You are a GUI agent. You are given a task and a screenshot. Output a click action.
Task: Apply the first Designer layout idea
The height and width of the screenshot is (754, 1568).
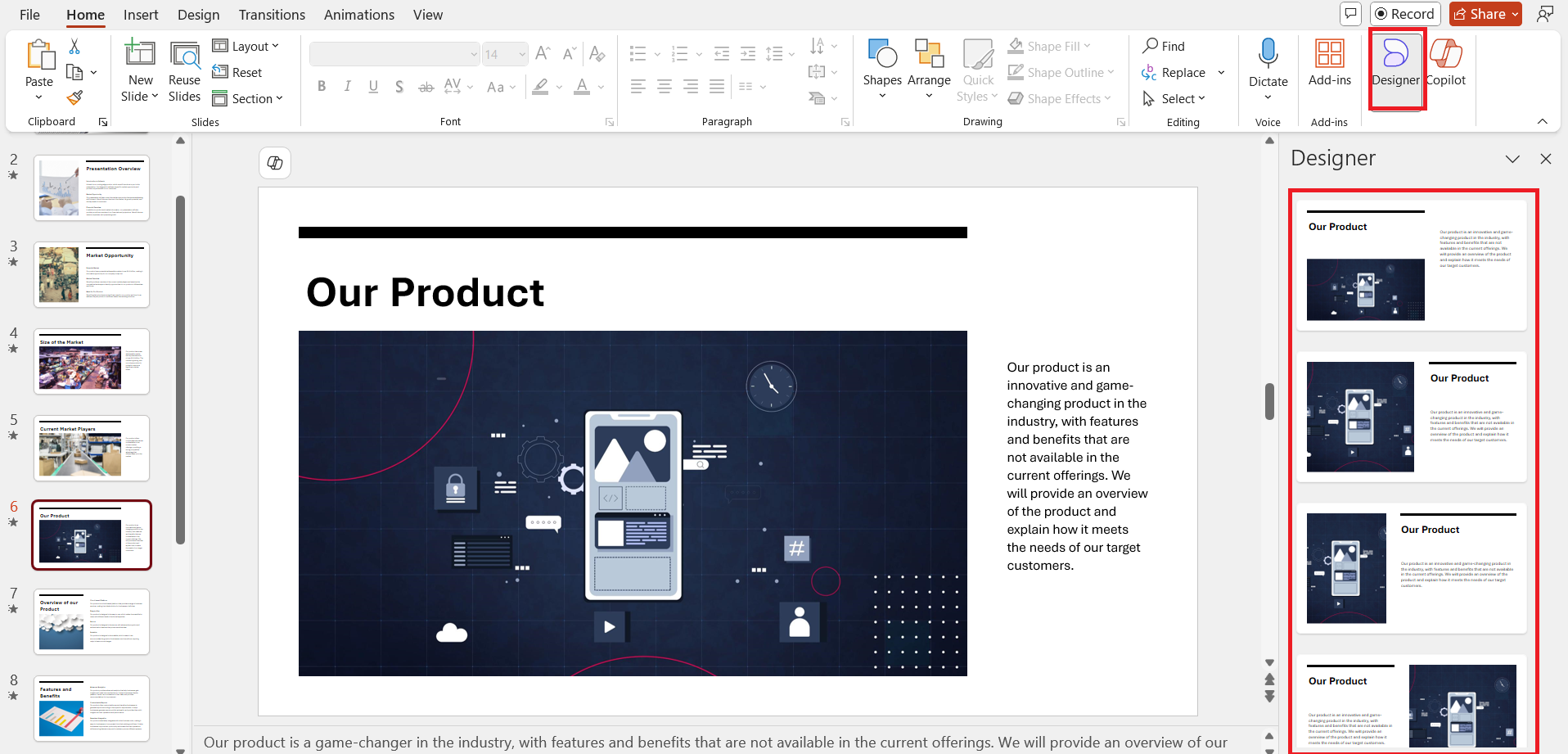click(1412, 265)
